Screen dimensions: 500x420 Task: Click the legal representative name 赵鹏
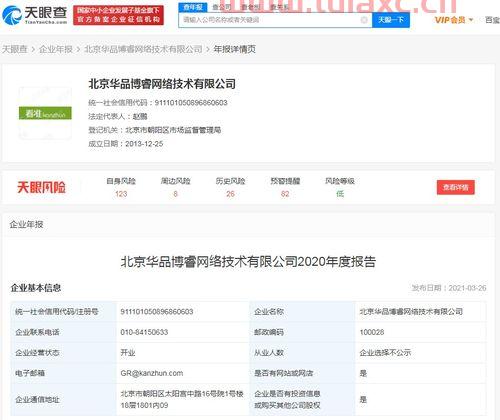tap(140, 116)
